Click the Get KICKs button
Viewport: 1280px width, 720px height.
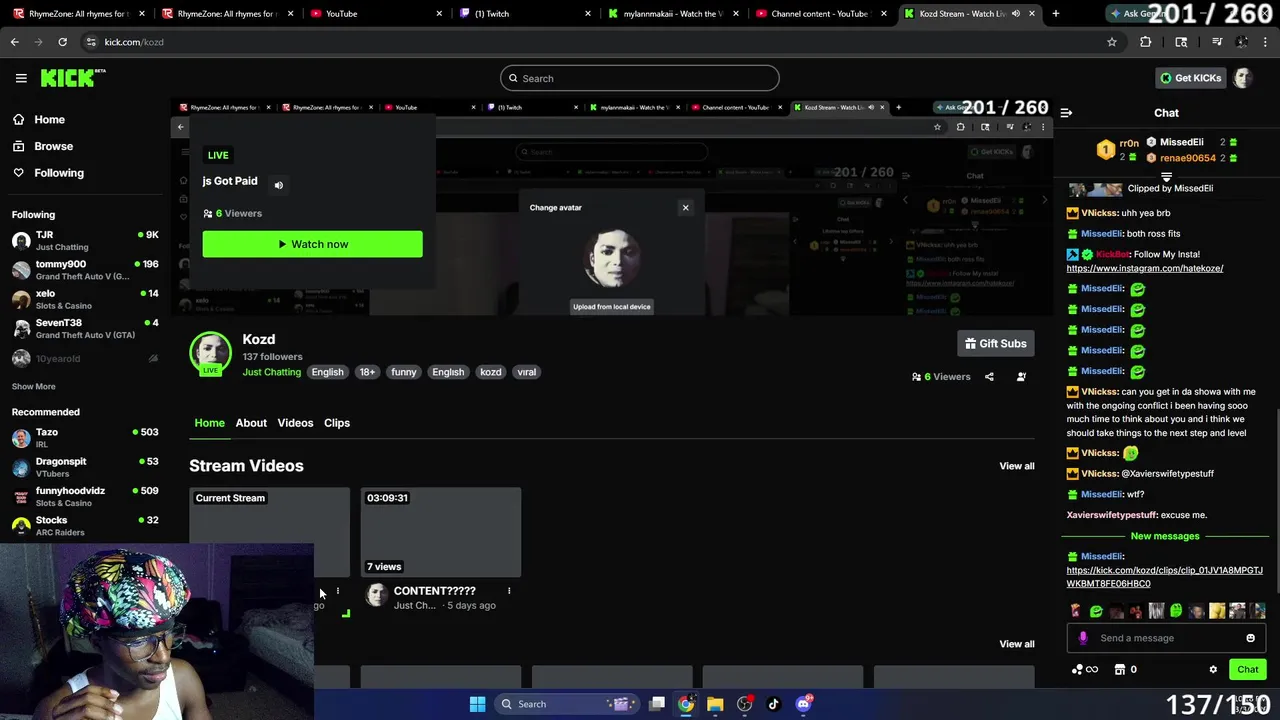[x=1190, y=78]
